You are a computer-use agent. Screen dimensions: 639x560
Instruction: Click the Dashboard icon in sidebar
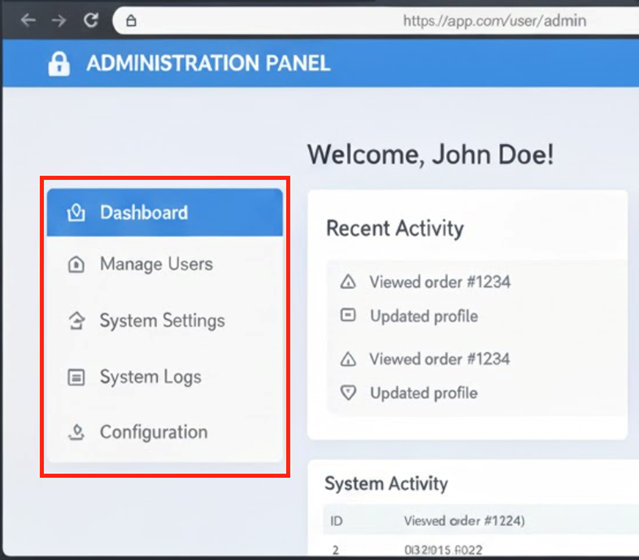pos(75,212)
